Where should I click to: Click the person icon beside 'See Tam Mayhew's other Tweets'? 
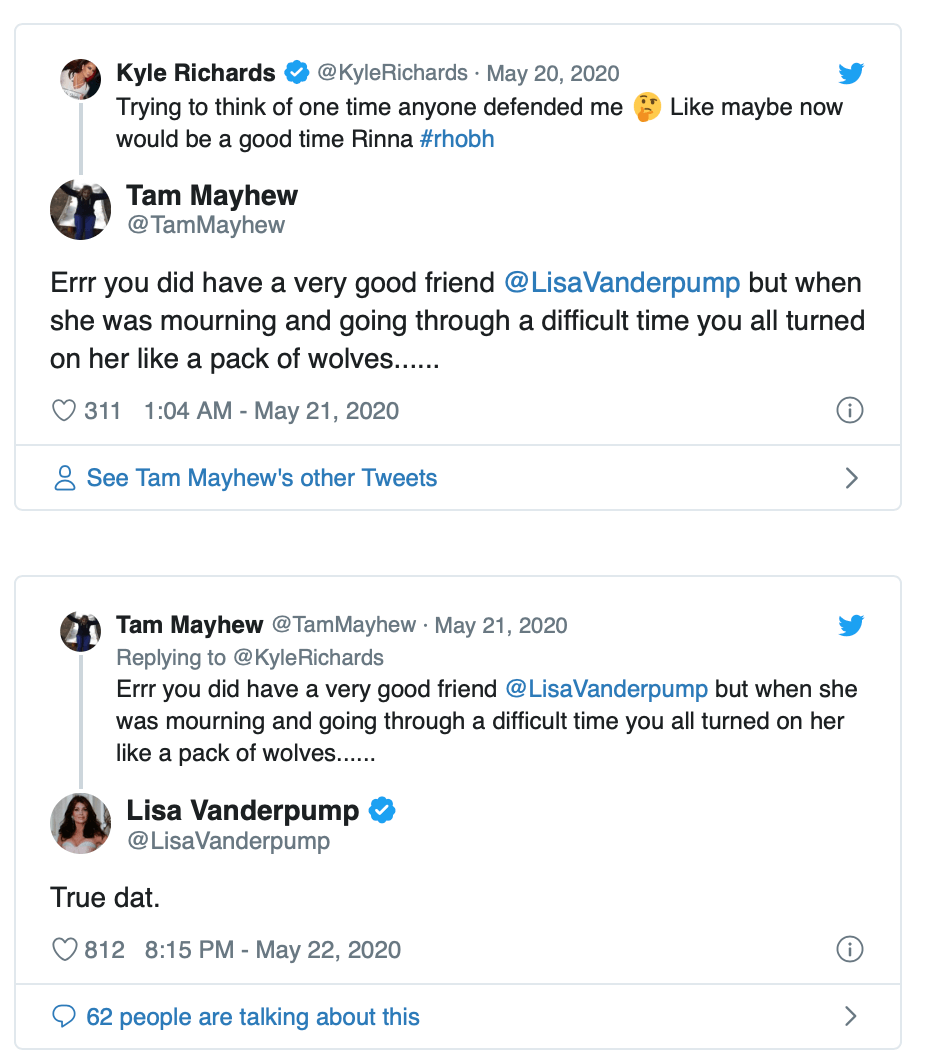coord(65,478)
